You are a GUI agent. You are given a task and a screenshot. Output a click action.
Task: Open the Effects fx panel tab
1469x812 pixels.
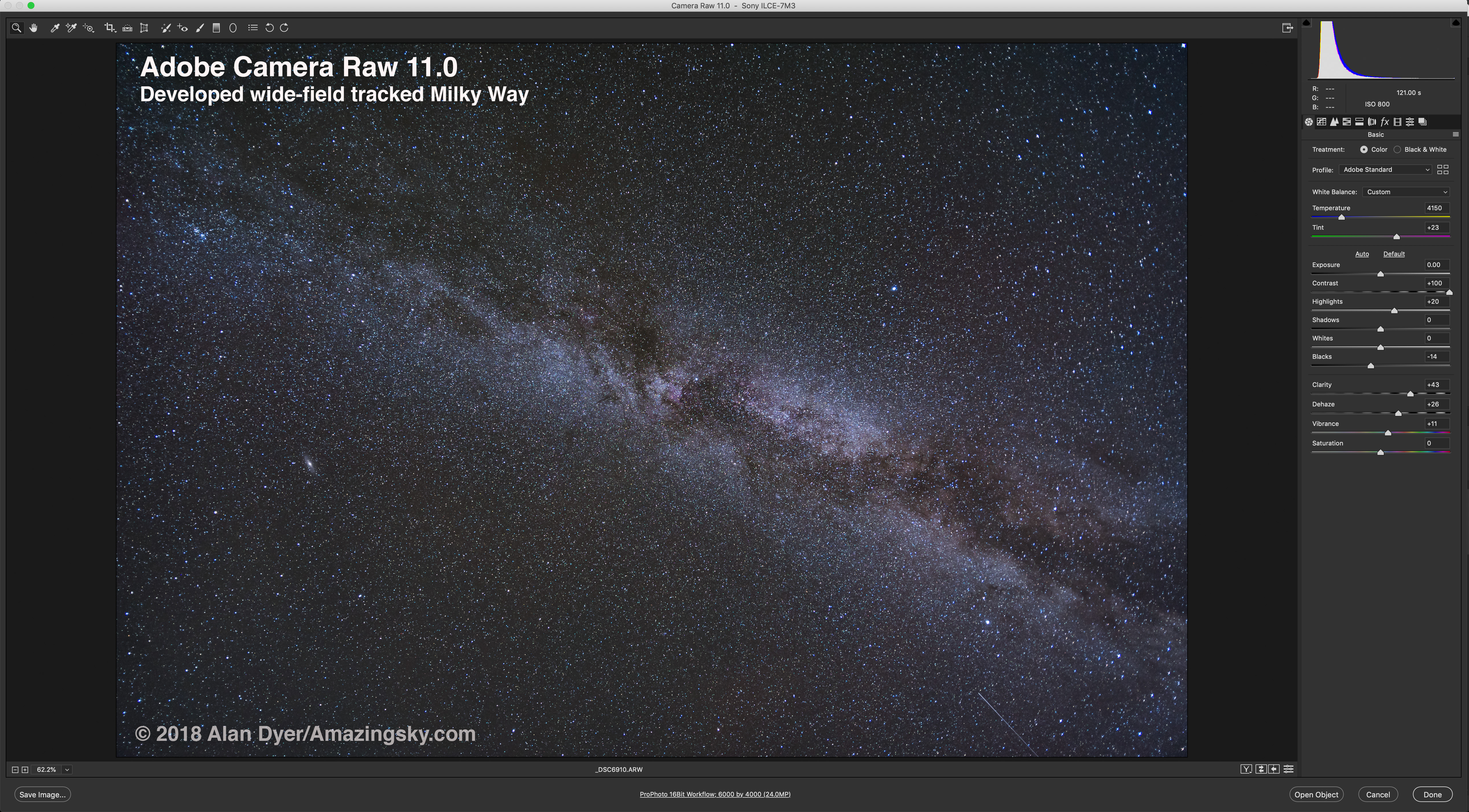[1385, 122]
